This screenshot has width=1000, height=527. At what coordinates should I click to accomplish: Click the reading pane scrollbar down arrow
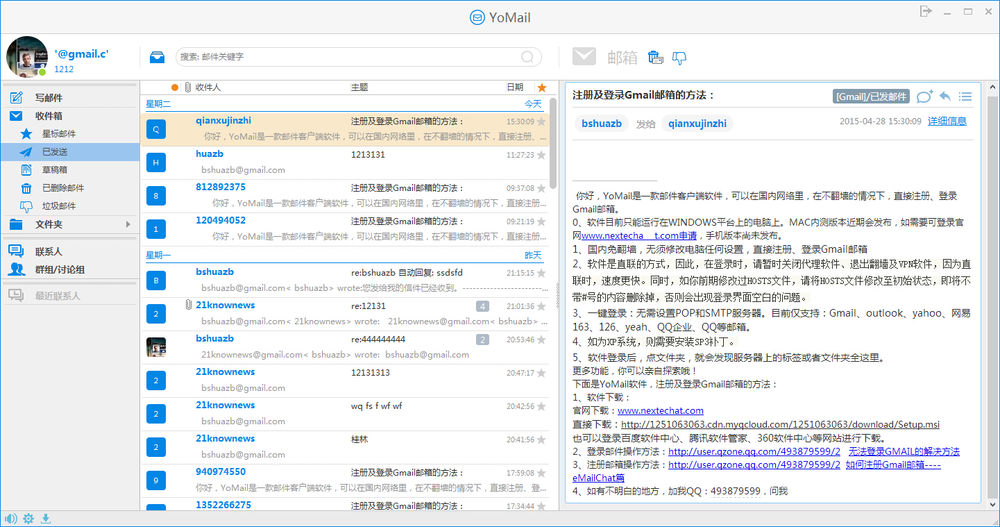coord(993,505)
